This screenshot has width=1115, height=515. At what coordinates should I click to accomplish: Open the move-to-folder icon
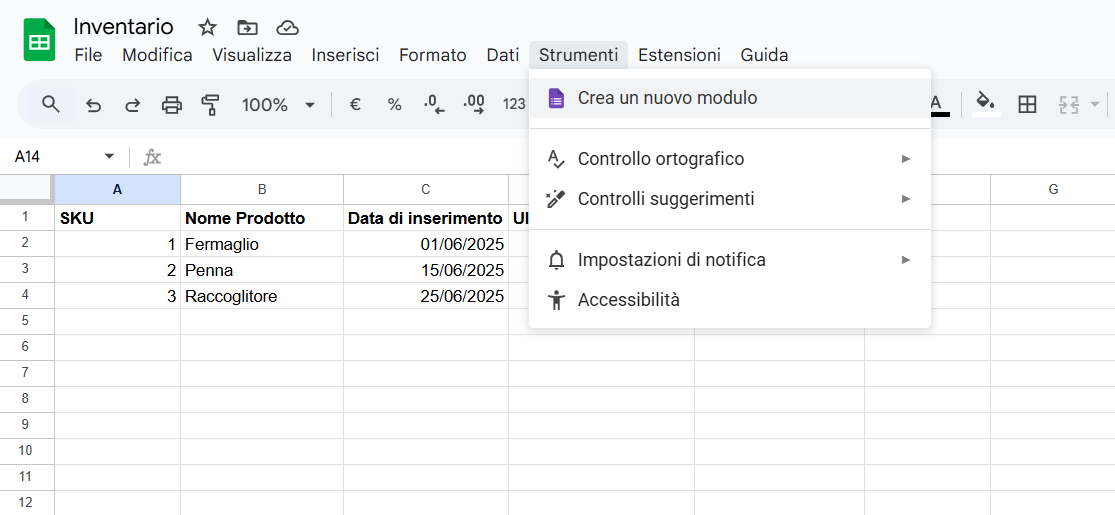[247, 28]
